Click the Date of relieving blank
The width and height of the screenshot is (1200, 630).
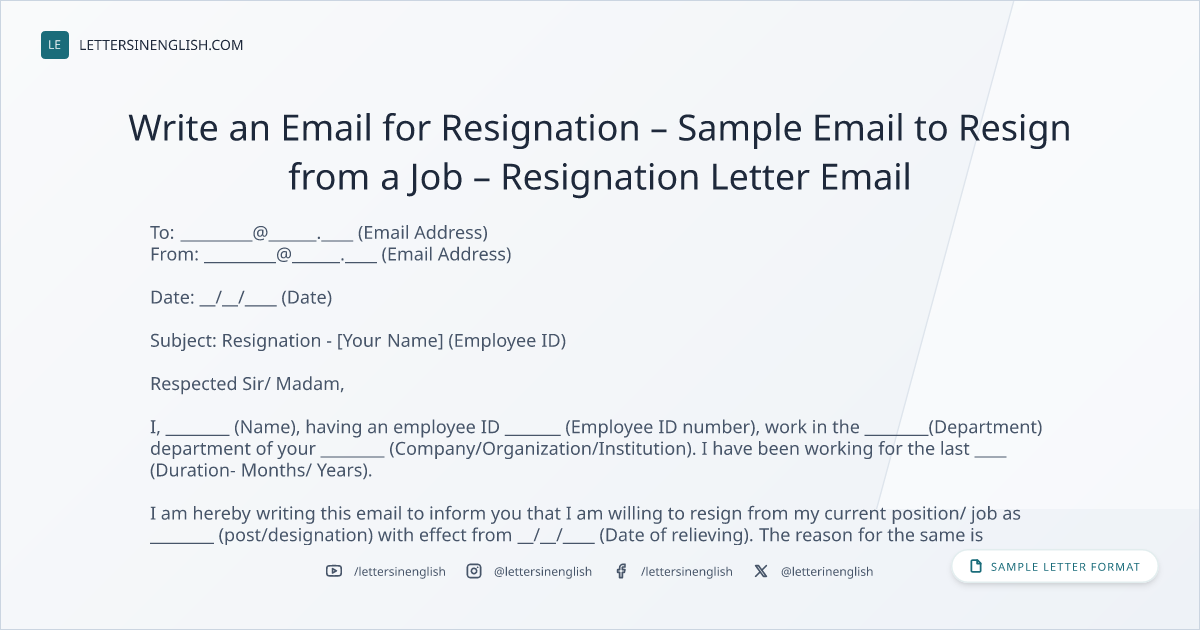click(x=556, y=536)
